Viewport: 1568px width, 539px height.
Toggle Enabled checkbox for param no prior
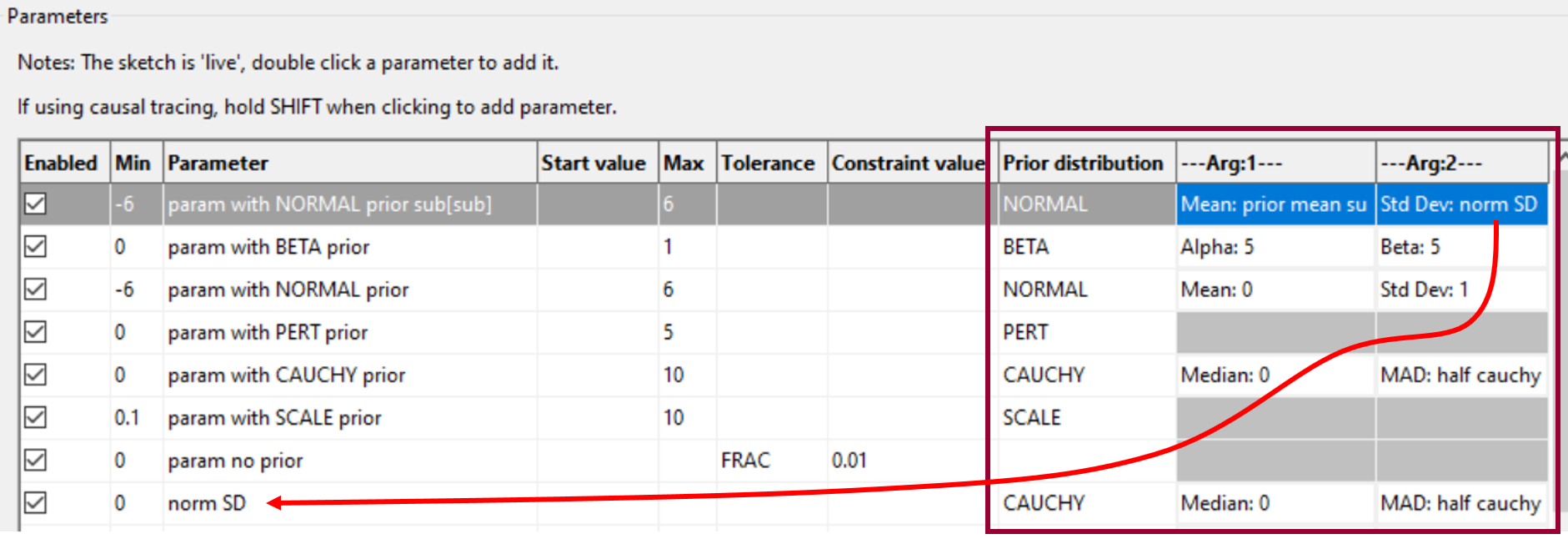35,461
